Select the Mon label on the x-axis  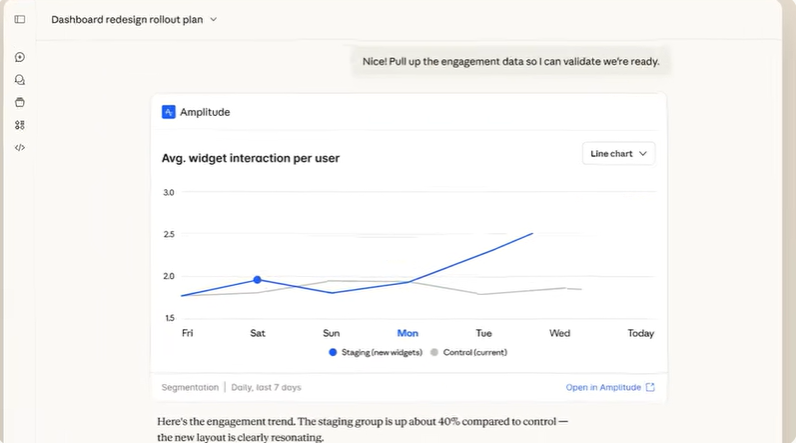coord(408,333)
